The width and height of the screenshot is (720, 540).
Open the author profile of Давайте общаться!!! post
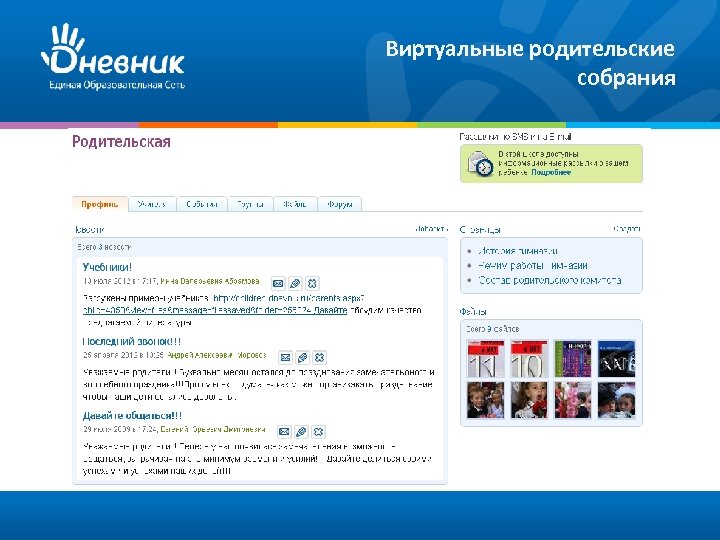coord(213,429)
